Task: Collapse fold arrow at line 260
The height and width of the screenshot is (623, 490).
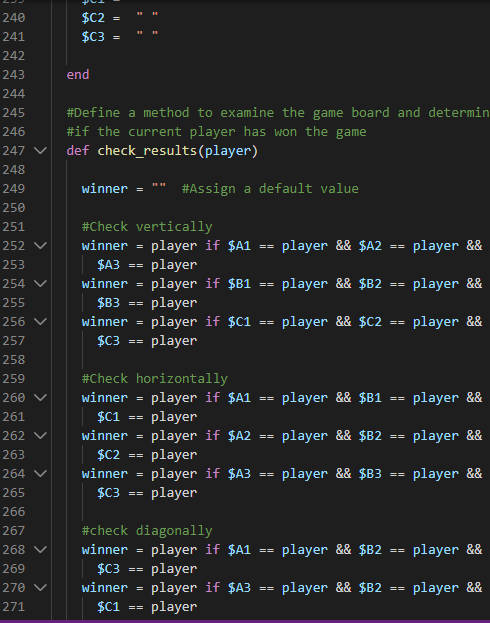Action: [x=40, y=397]
